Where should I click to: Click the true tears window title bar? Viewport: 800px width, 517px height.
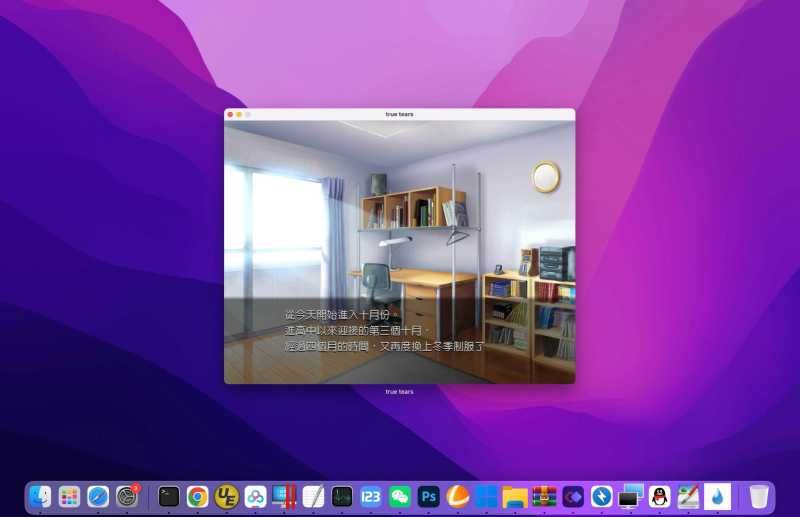[x=399, y=114]
